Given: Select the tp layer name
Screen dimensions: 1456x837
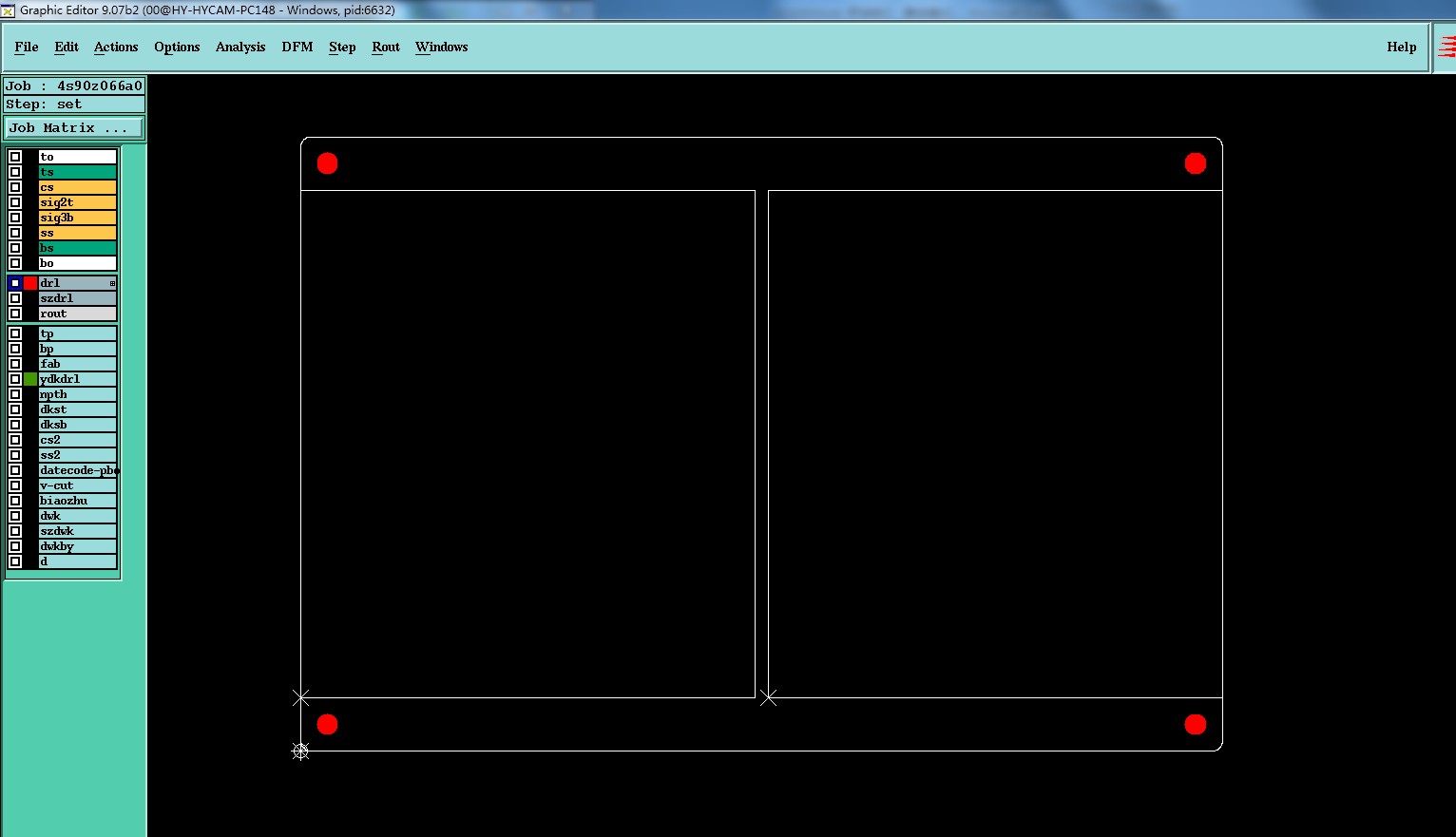Looking at the screenshot, I should pyautogui.click(x=78, y=333).
